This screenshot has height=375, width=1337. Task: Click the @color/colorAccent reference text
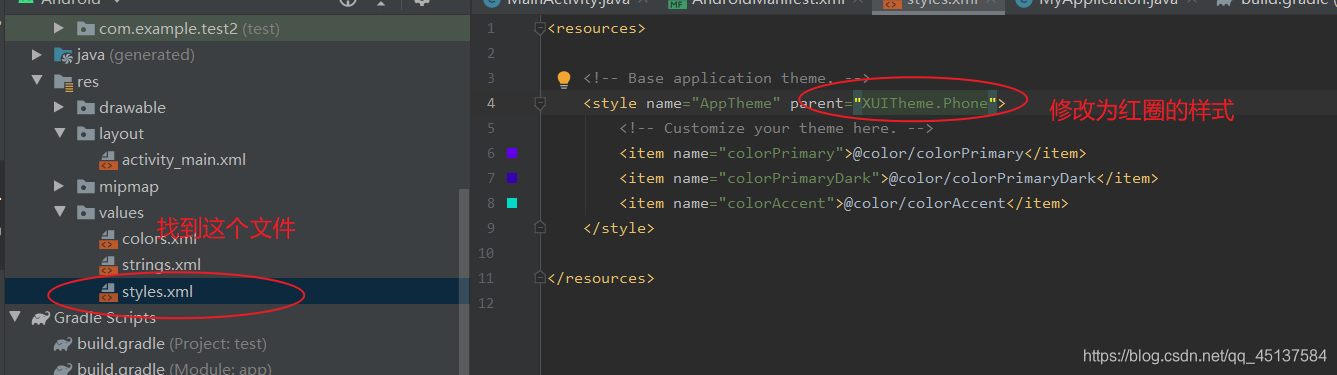click(x=924, y=203)
